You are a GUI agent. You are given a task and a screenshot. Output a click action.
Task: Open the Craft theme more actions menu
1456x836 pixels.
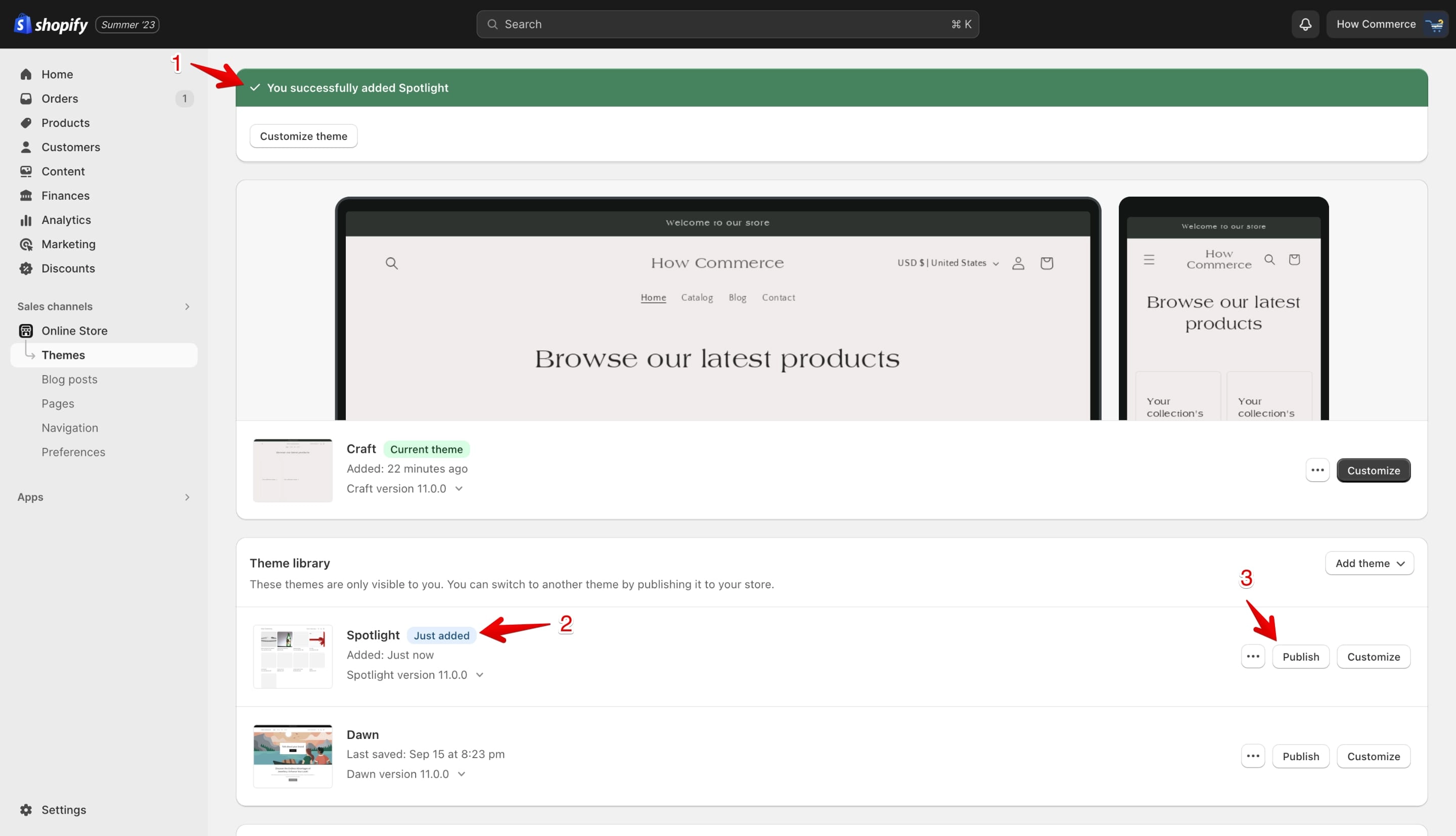(x=1317, y=470)
